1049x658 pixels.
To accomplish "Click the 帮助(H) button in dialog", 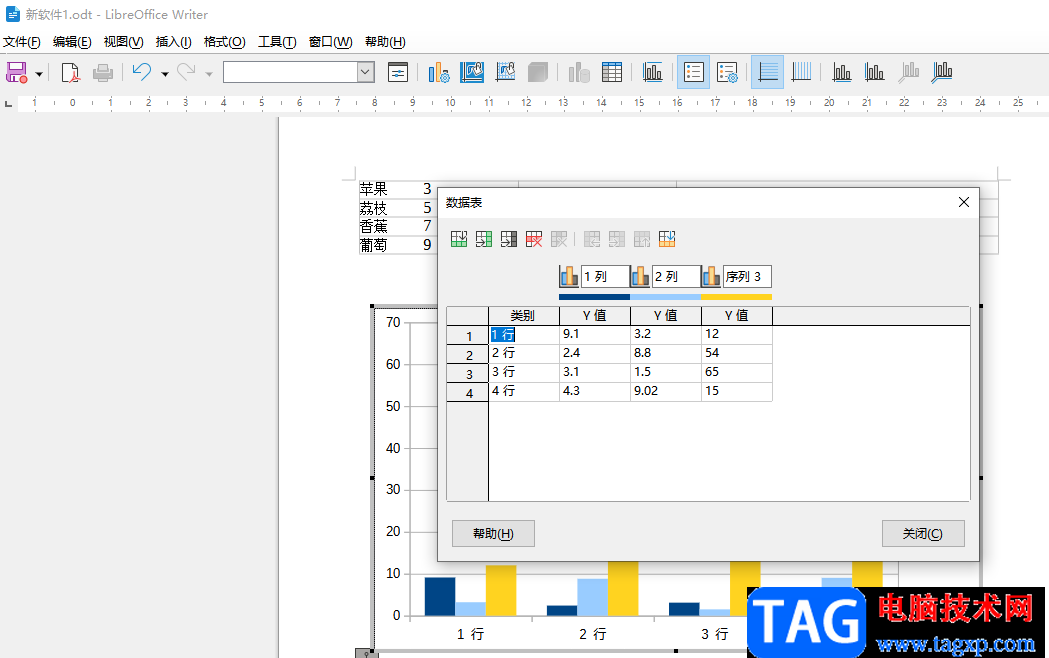I will pyautogui.click(x=493, y=534).
